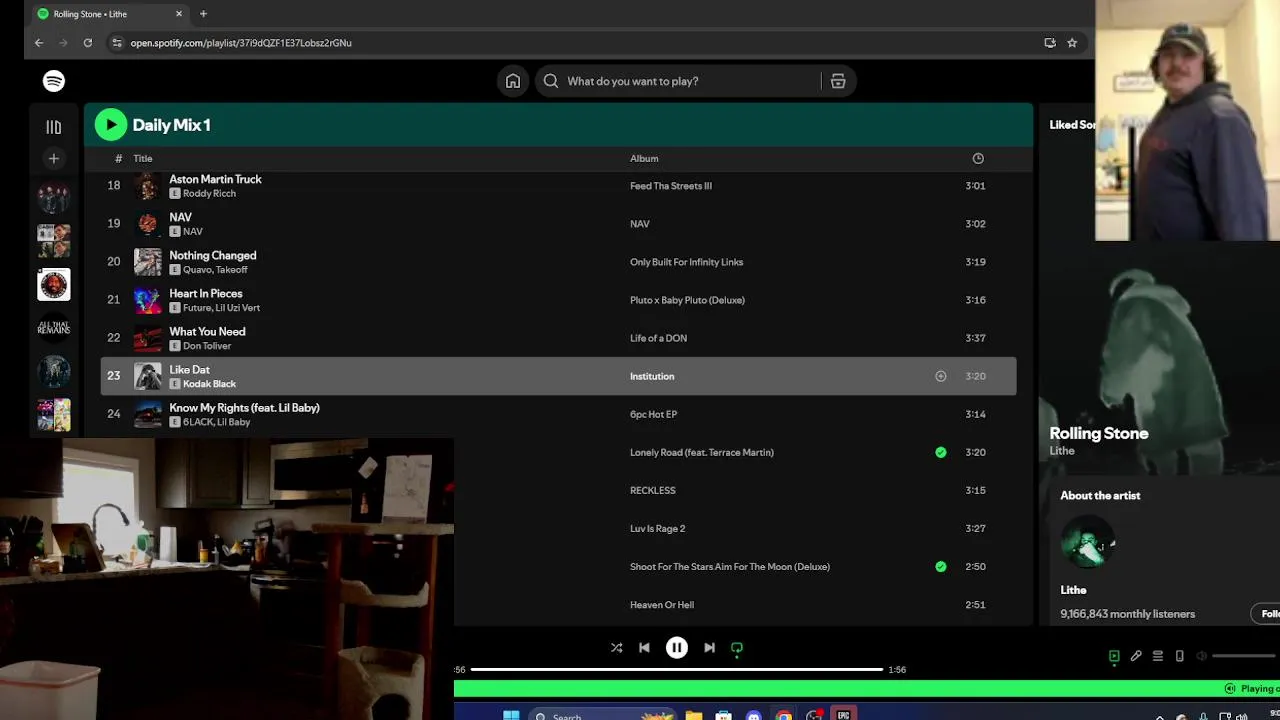Install app icon in address bar
The image size is (1280, 720).
point(1050,43)
